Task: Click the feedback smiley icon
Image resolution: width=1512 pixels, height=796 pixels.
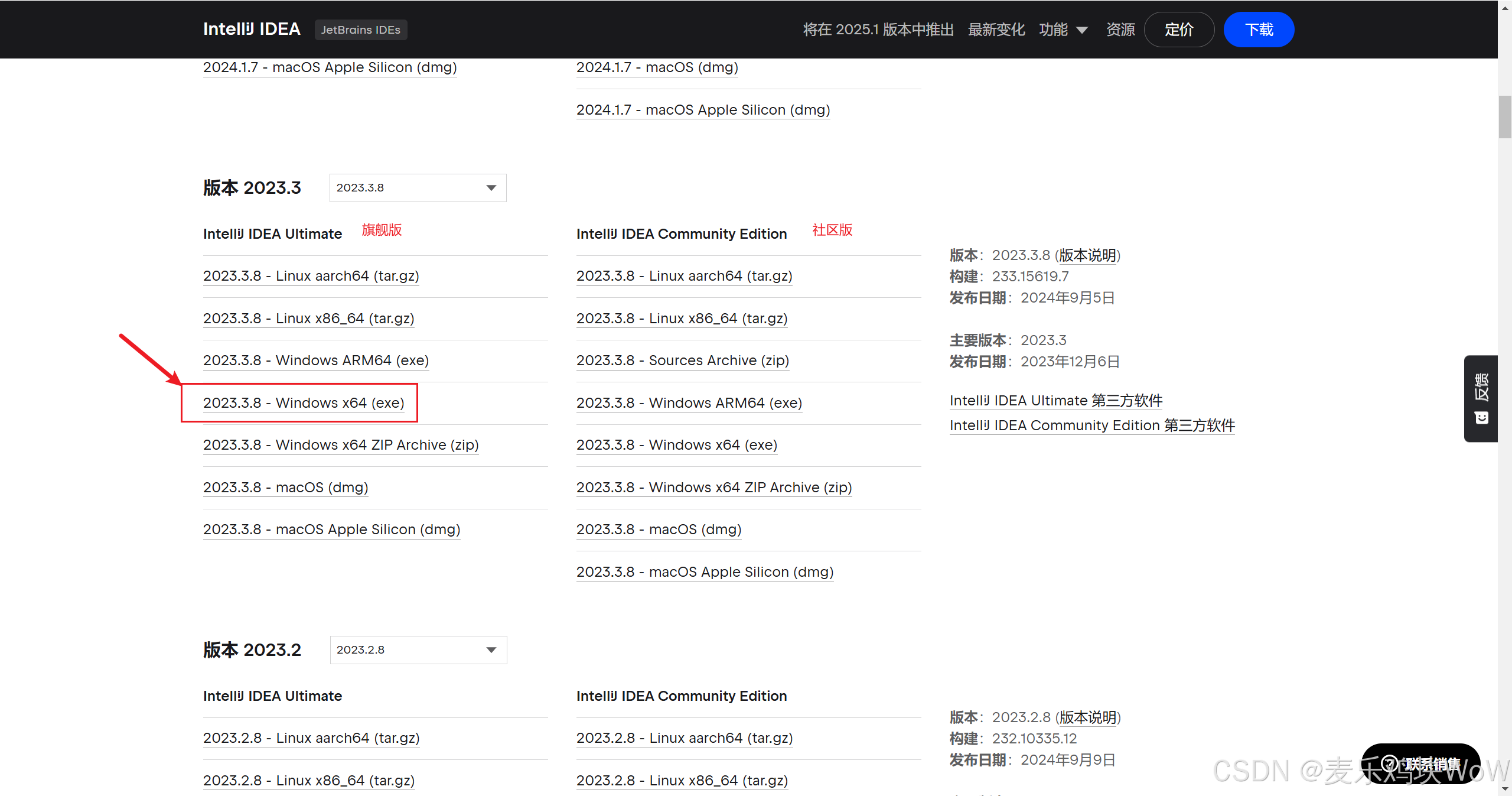Action: coord(1482,418)
